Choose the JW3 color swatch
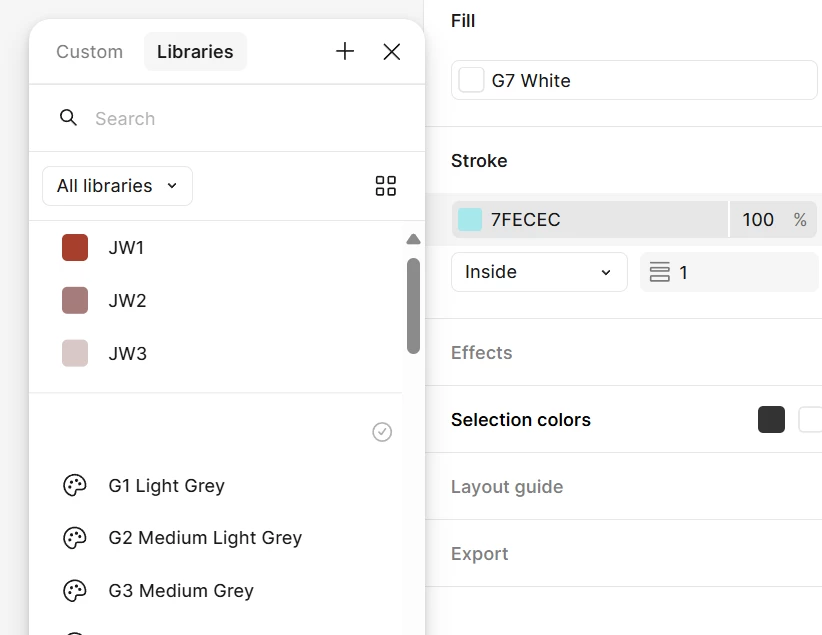 [x=75, y=353]
